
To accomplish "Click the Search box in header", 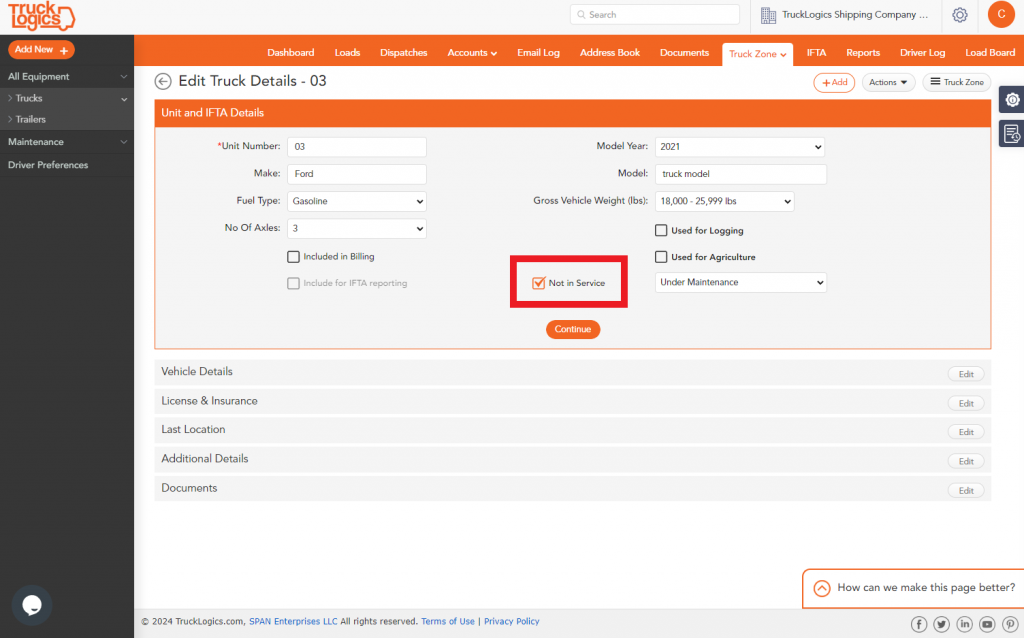I will pos(654,14).
